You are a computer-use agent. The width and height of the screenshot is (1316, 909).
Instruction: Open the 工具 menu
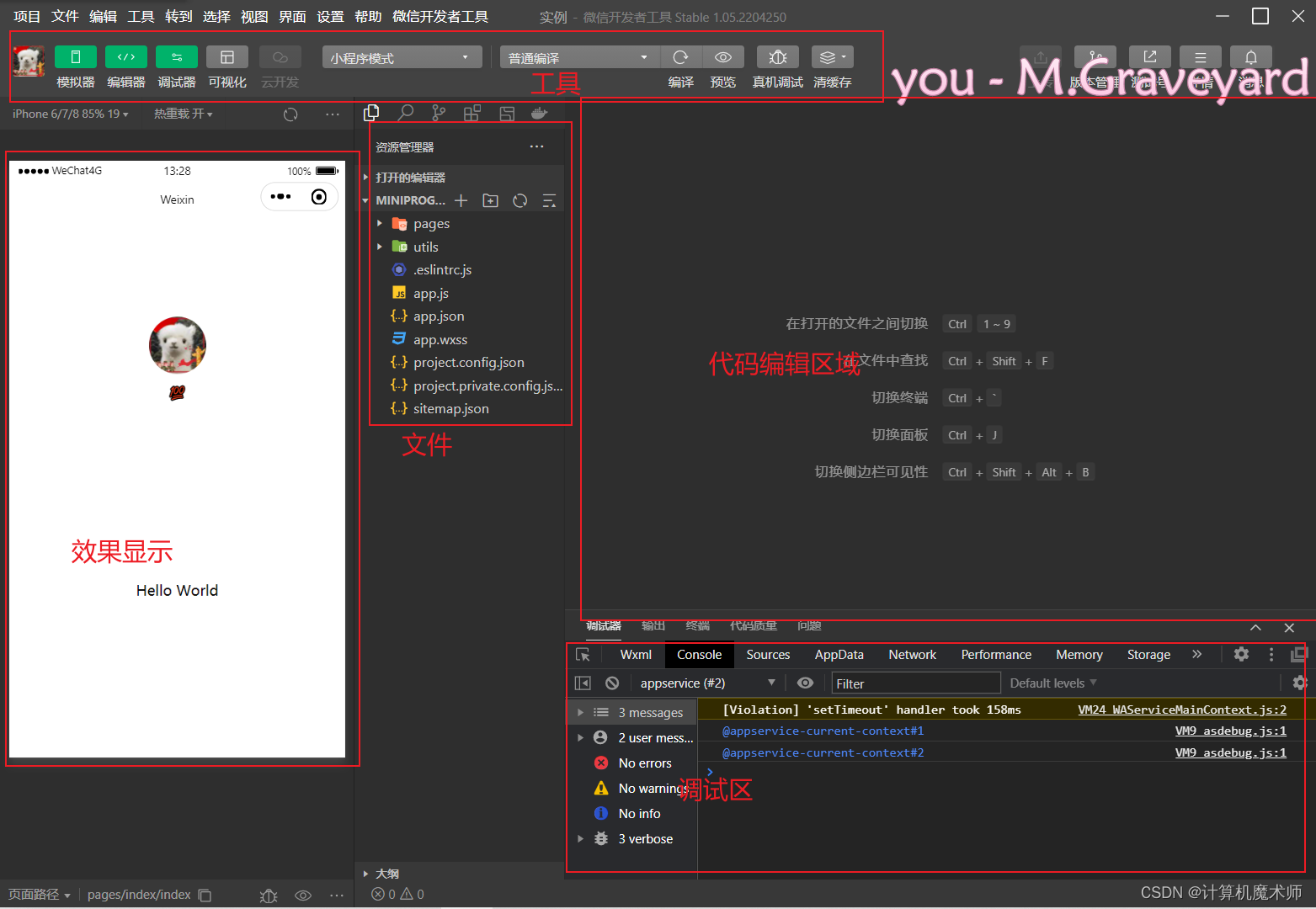point(141,17)
